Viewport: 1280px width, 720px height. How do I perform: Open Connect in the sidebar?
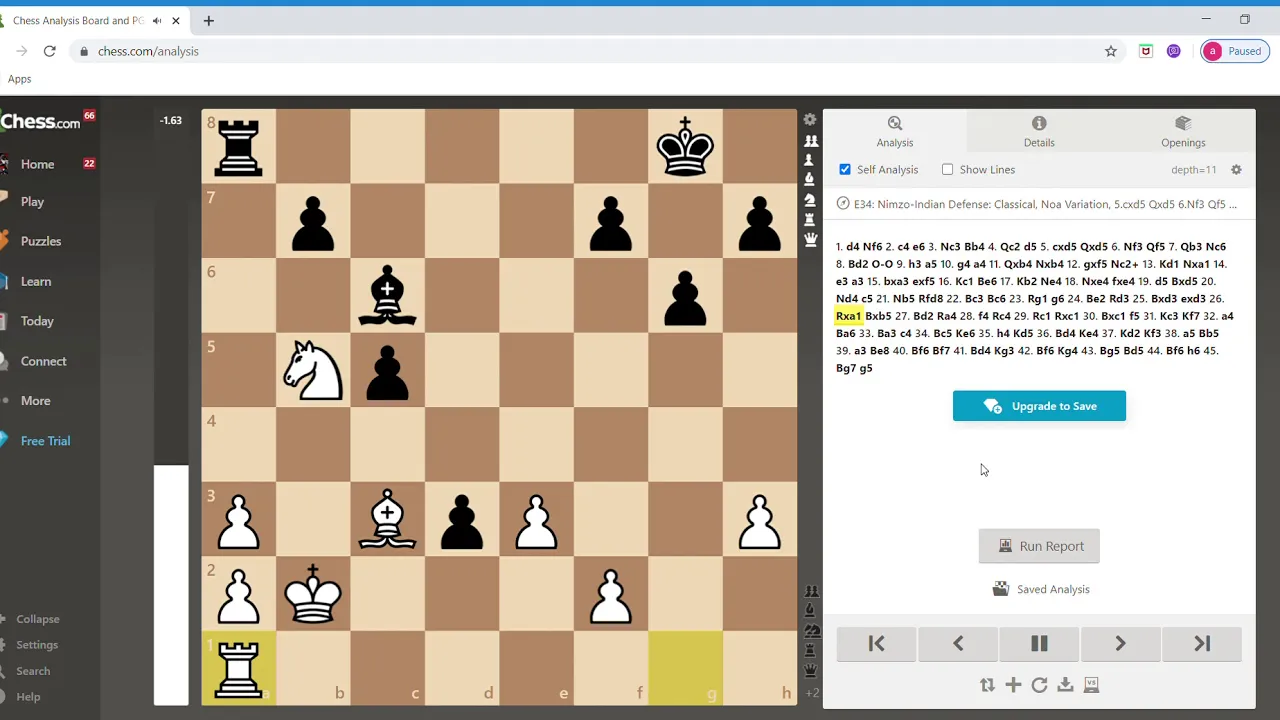pos(44,361)
